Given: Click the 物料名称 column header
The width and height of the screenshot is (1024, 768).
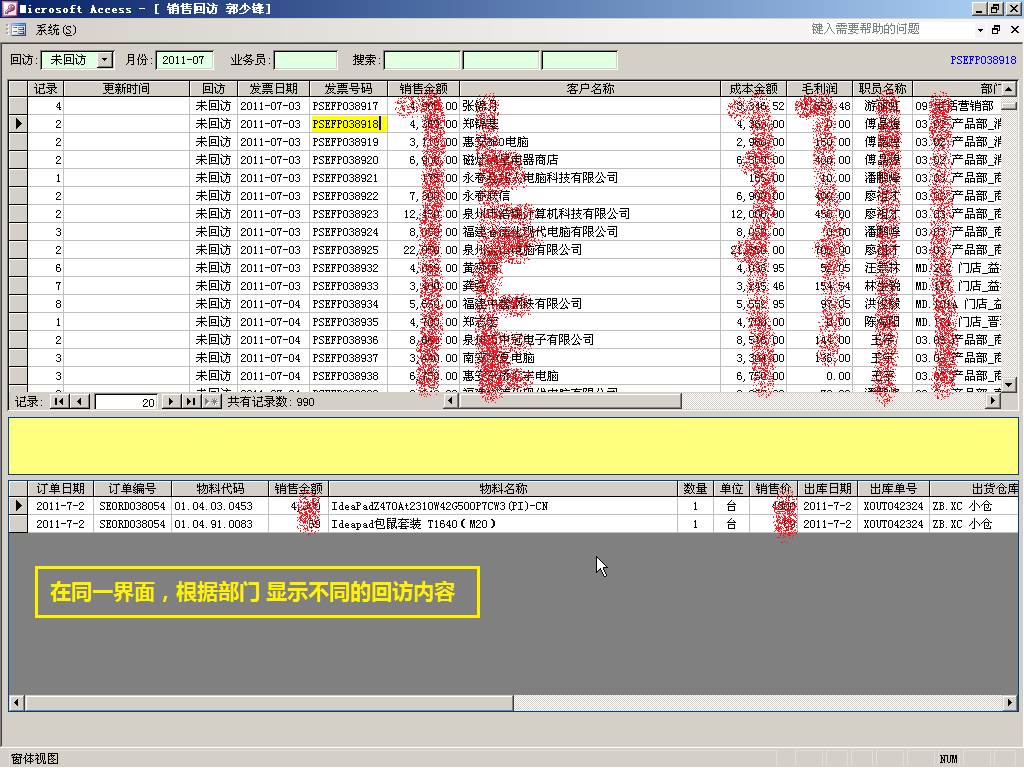Looking at the screenshot, I should (x=503, y=489).
